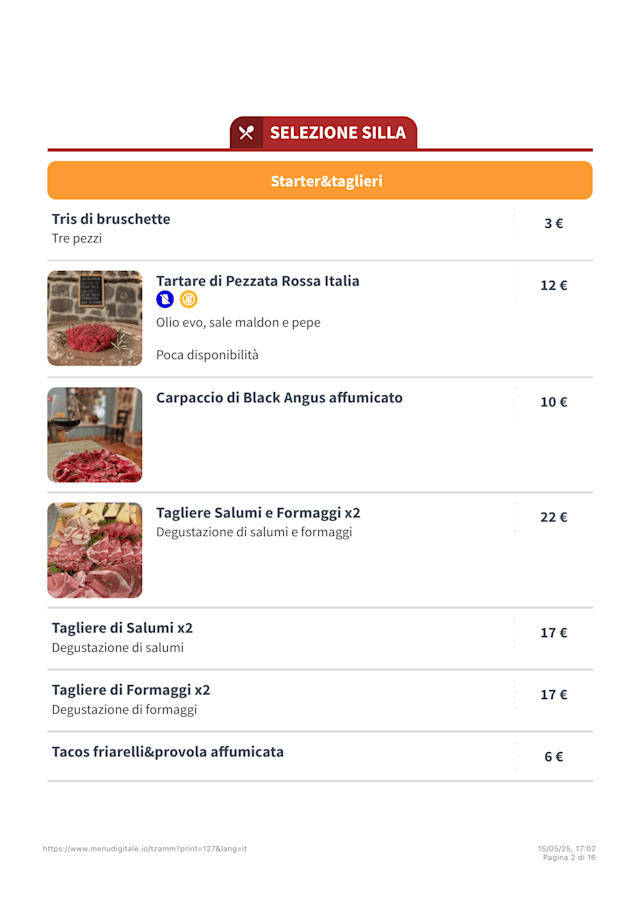Screen dimensions: 640x905
Task: Select the Tris di bruschette item
Action: click(x=111, y=219)
